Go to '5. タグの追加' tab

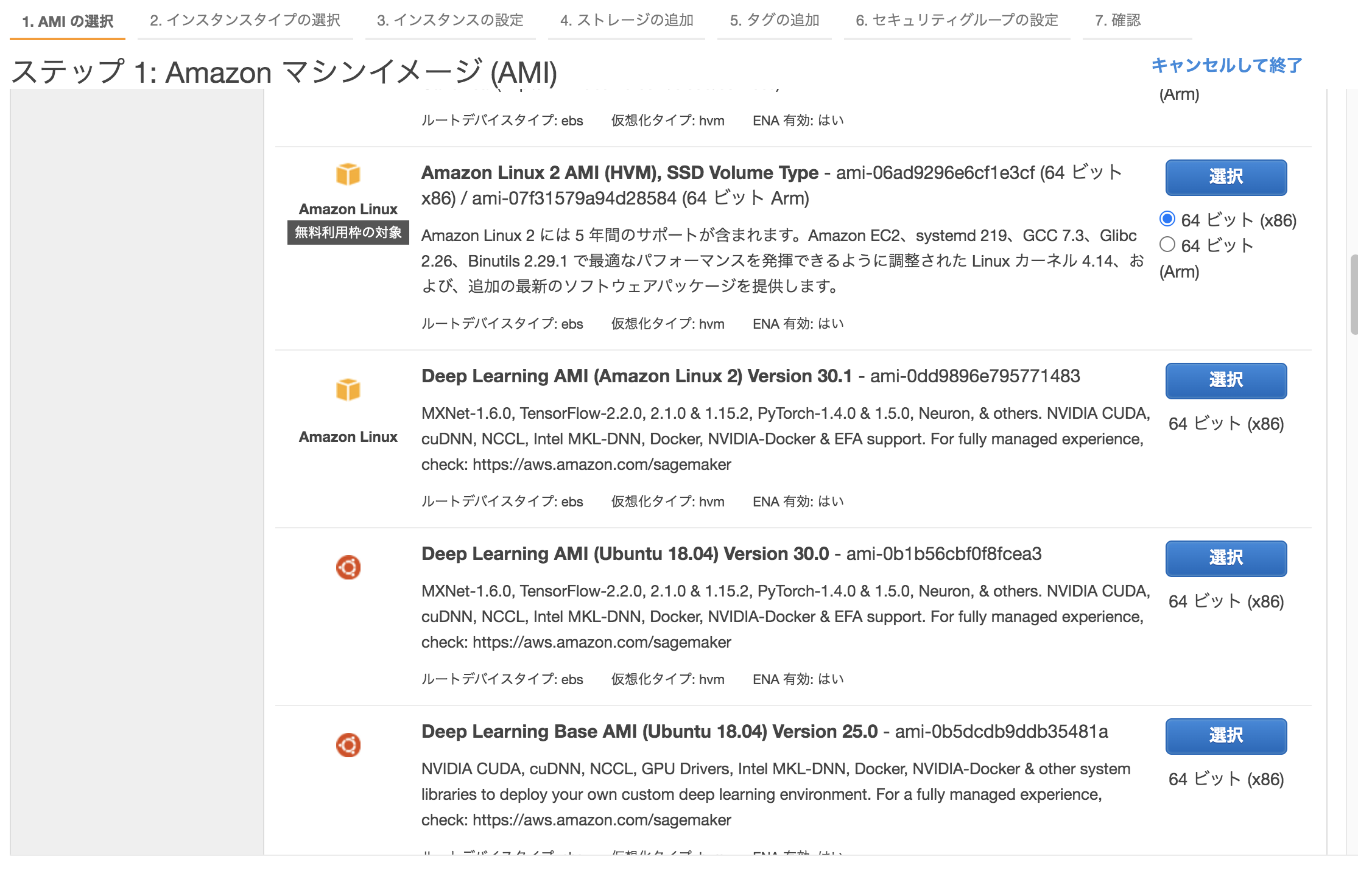coord(775,21)
